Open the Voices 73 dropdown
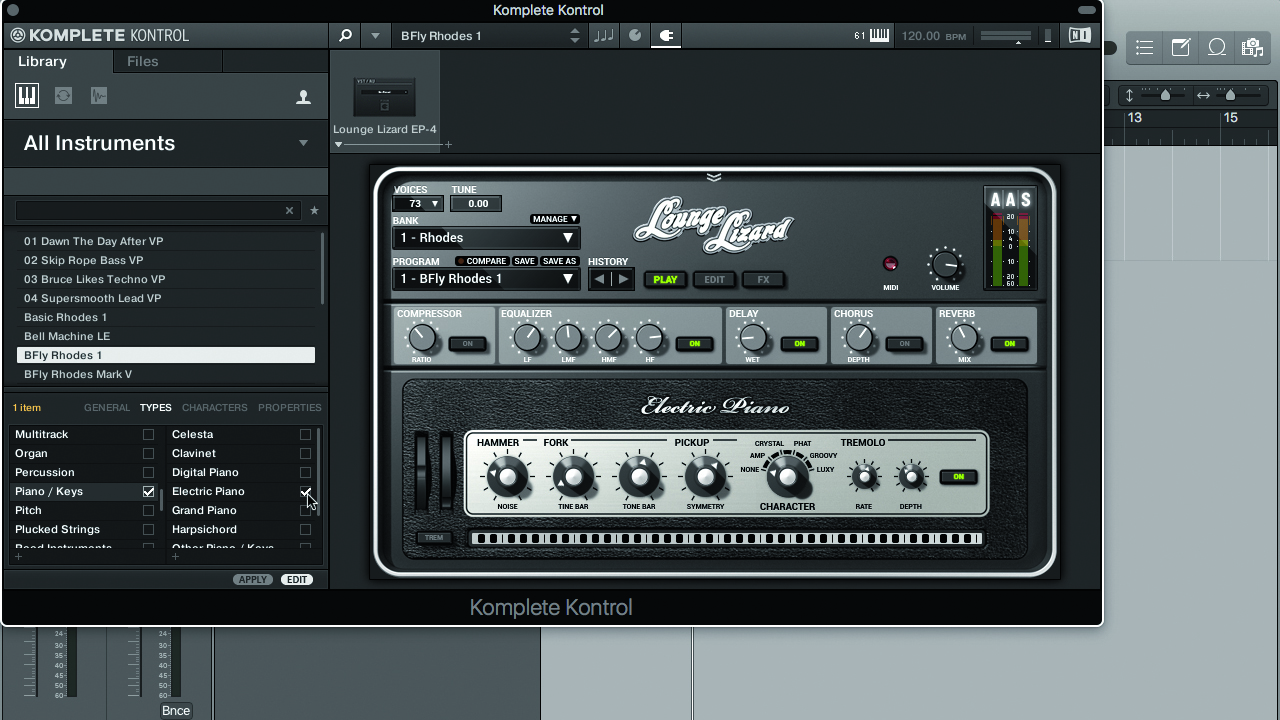This screenshot has height=720, width=1280. (x=418, y=204)
